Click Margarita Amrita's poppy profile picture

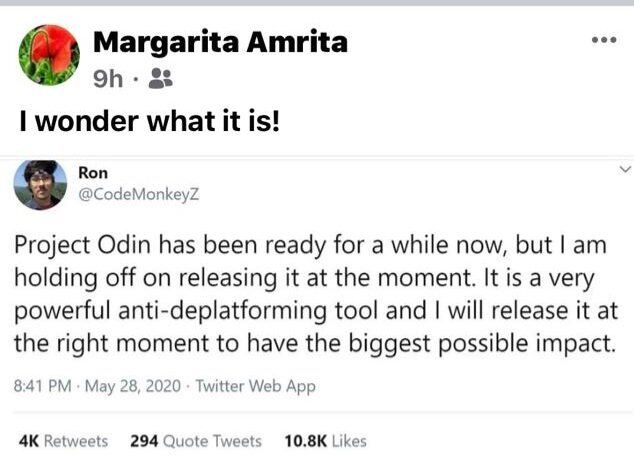coord(49,55)
